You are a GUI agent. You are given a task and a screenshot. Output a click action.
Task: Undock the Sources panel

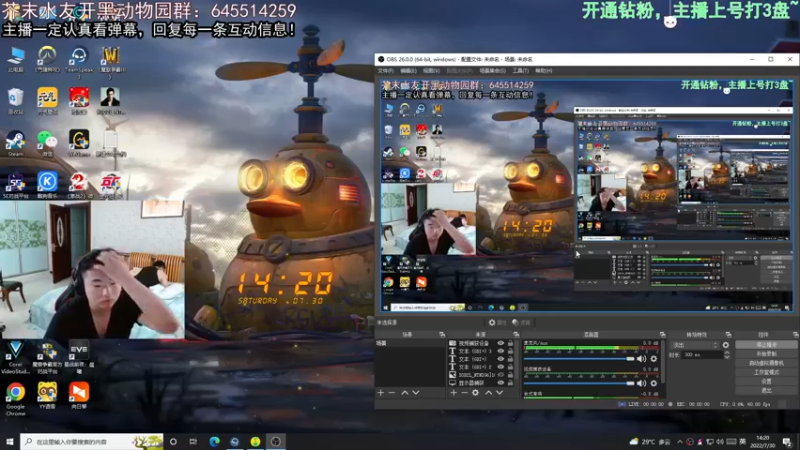[516, 335]
